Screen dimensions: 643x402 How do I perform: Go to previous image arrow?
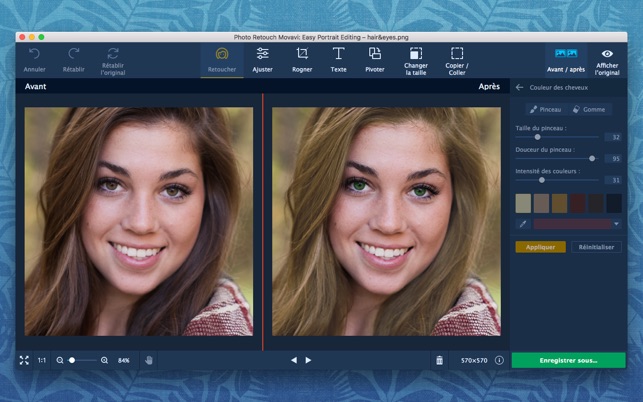pos(294,360)
